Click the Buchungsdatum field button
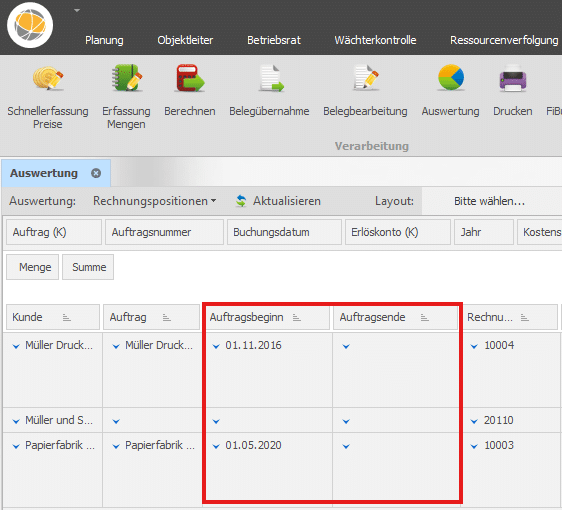Image resolution: width=562 pixels, height=510 pixels. [x=284, y=232]
